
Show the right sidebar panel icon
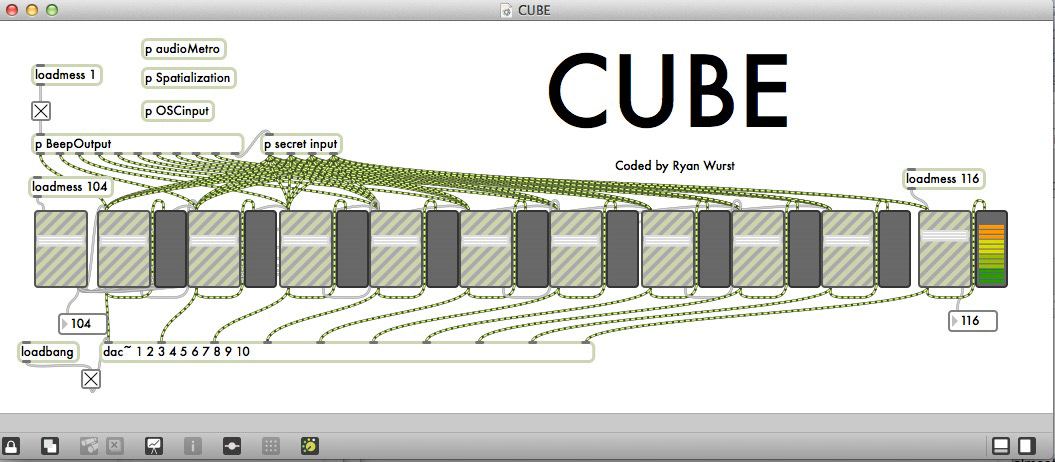point(1026,445)
